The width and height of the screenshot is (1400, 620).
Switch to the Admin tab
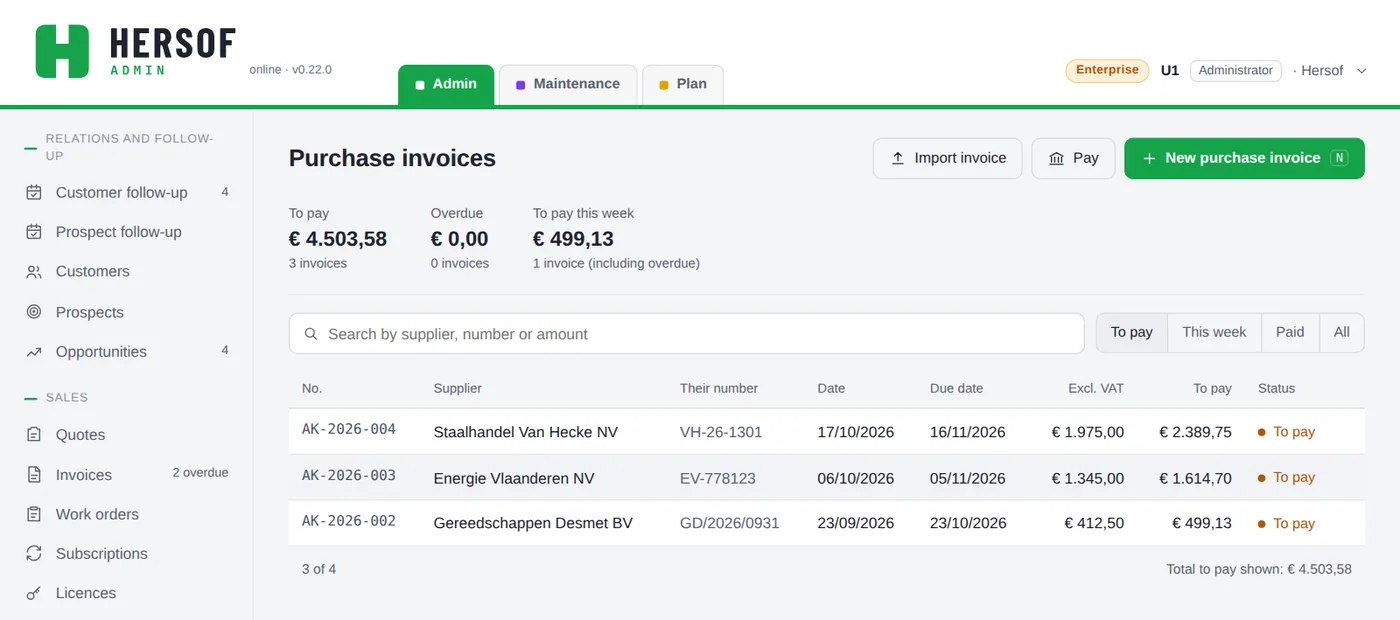pos(446,84)
